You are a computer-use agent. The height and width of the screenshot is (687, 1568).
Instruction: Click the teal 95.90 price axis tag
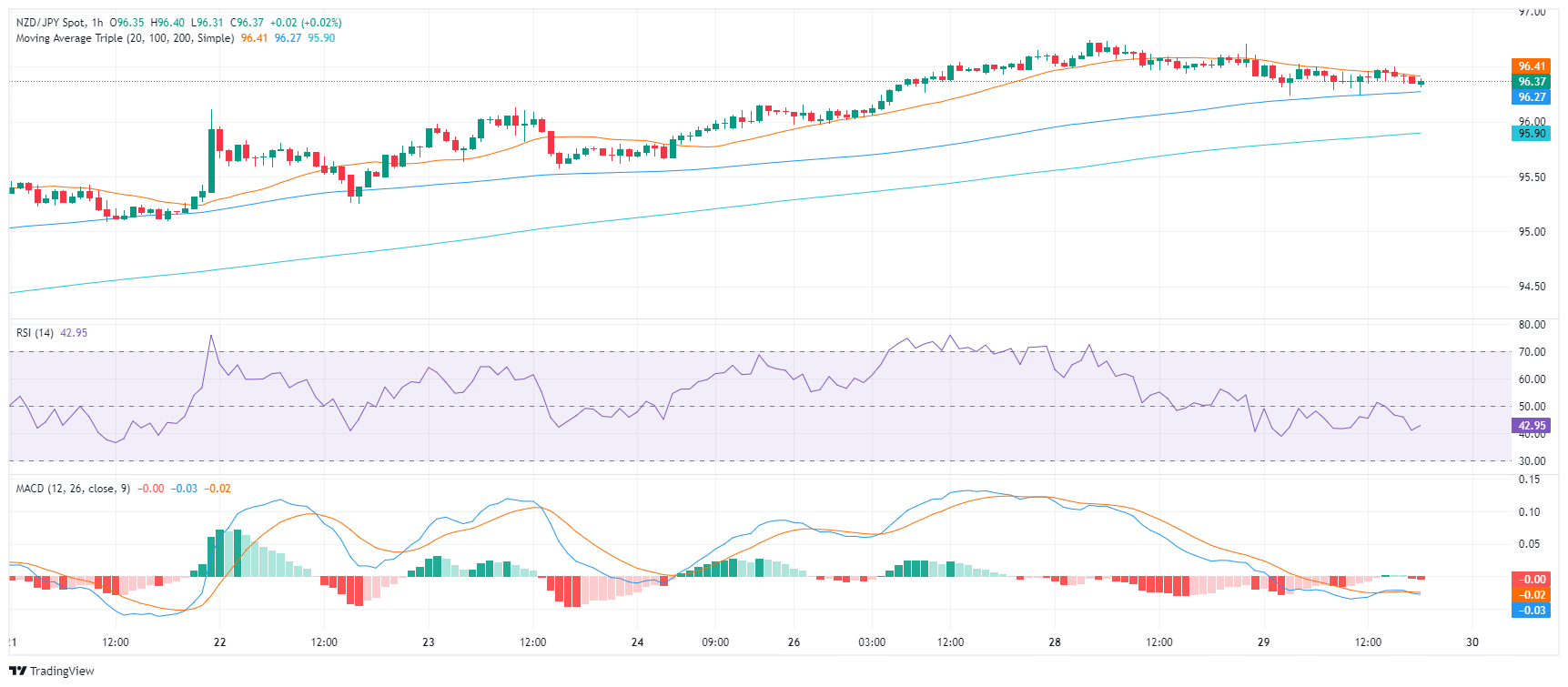pyautogui.click(x=1532, y=134)
